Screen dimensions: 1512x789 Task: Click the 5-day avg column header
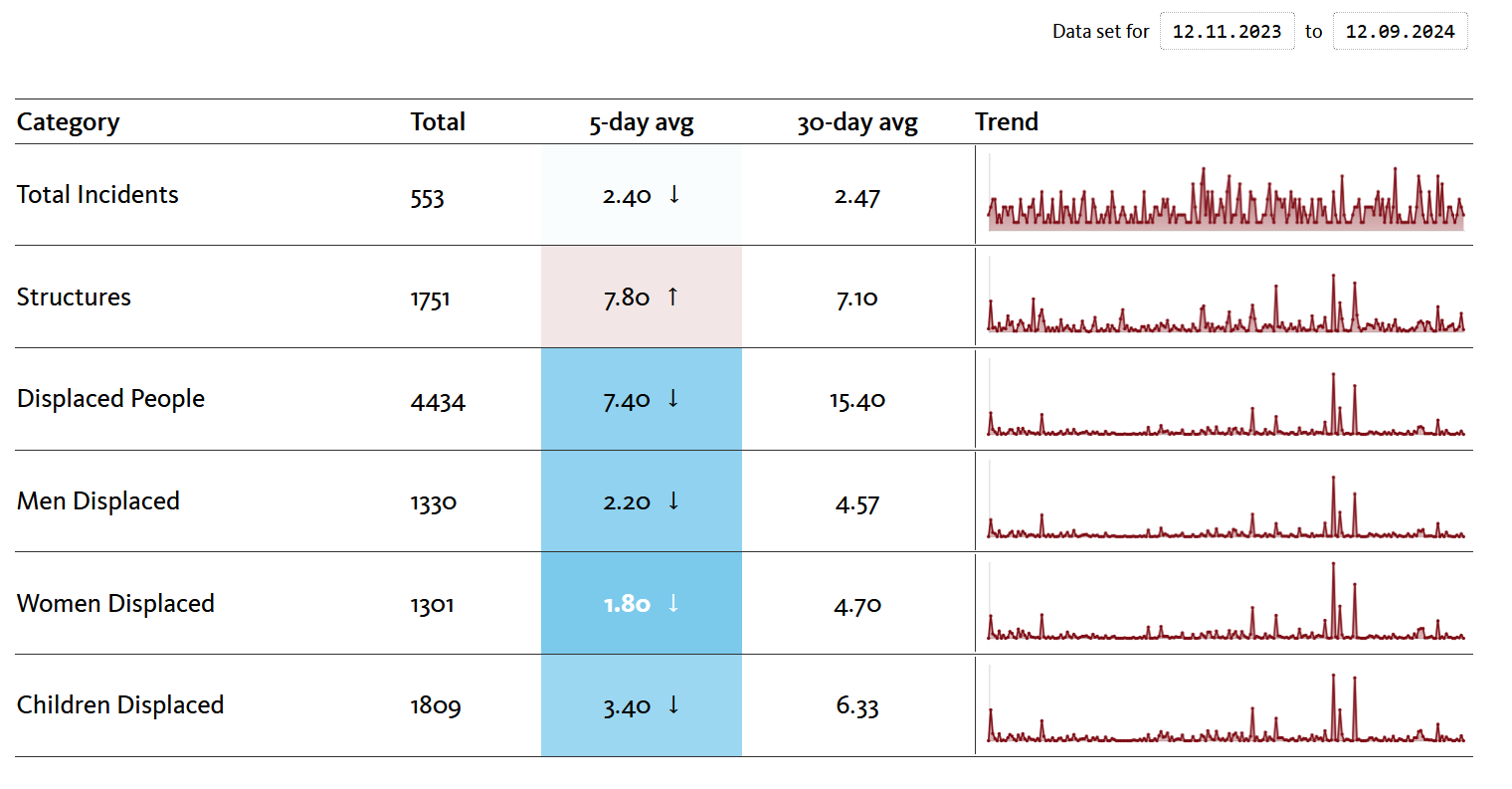click(642, 122)
